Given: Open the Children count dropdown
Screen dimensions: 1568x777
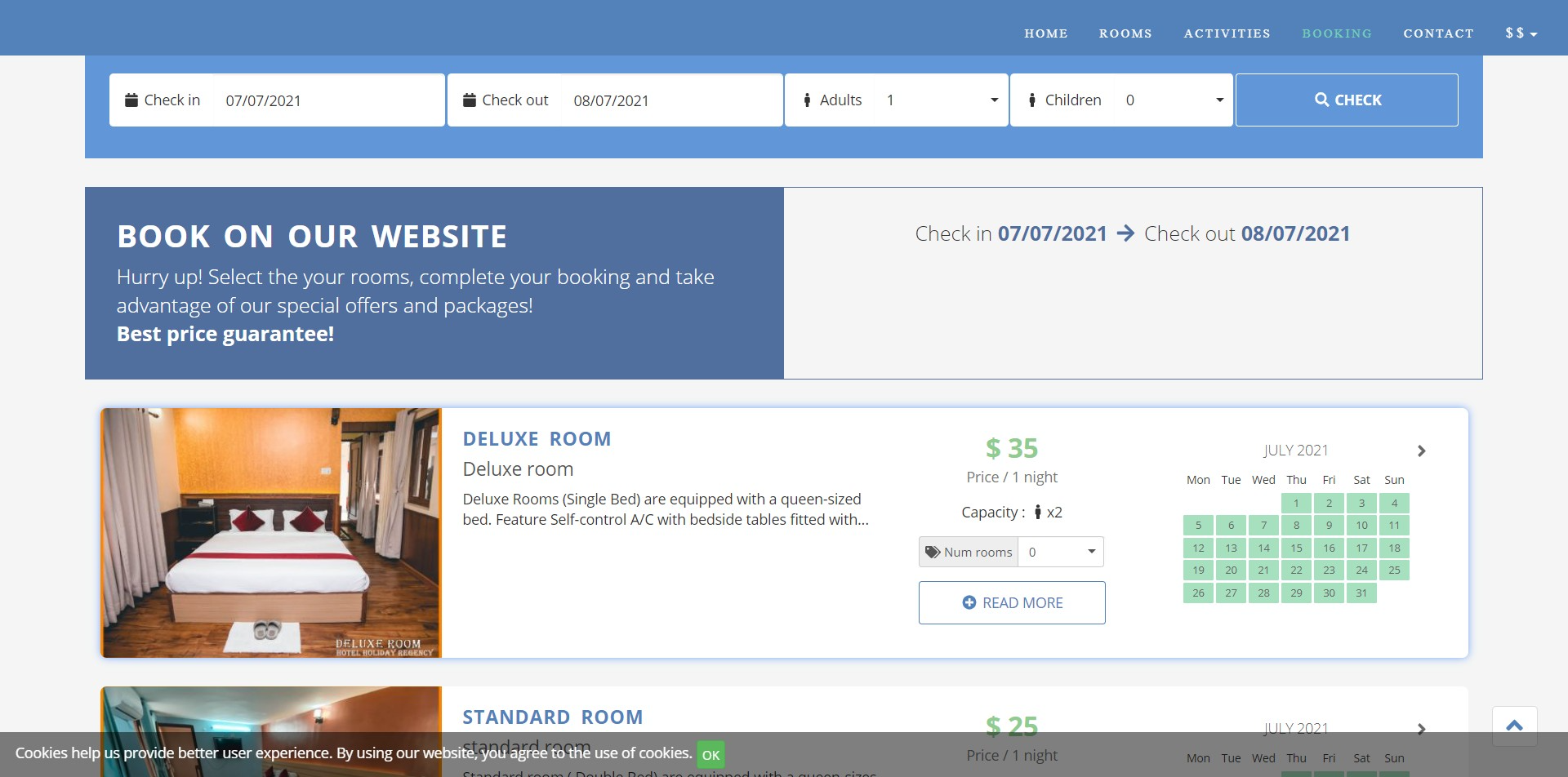Looking at the screenshot, I should click(1173, 100).
